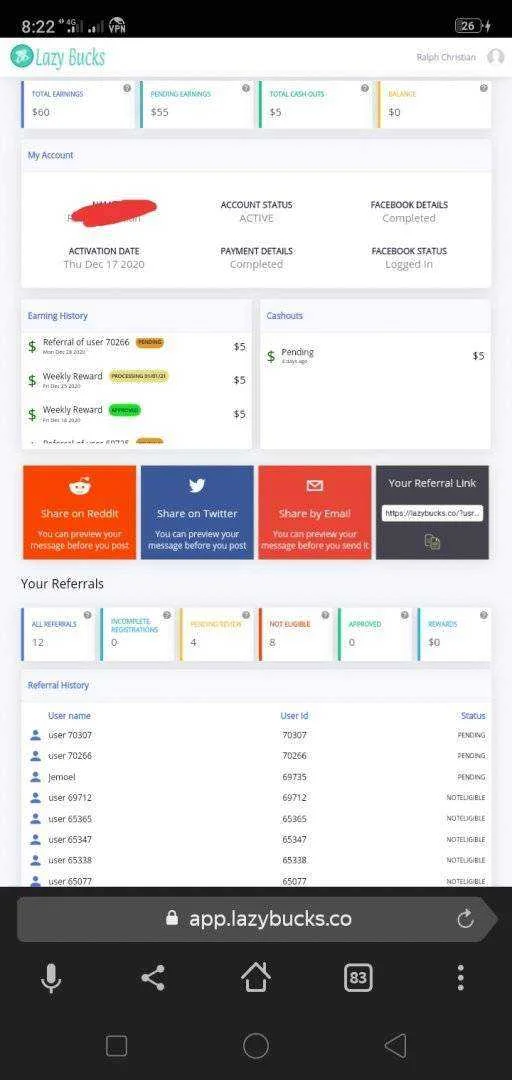
Task: Click the Share by Email tile
Action: coord(315,512)
